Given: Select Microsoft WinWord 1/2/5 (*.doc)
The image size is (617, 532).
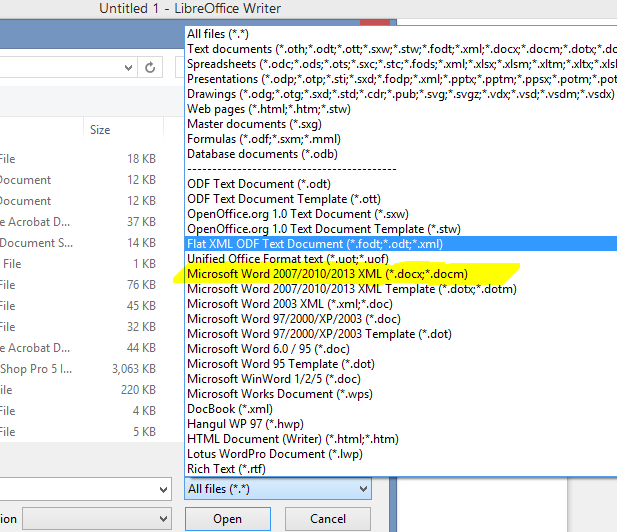Looking at the screenshot, I should pyautogui.click(x=401, y=378).
